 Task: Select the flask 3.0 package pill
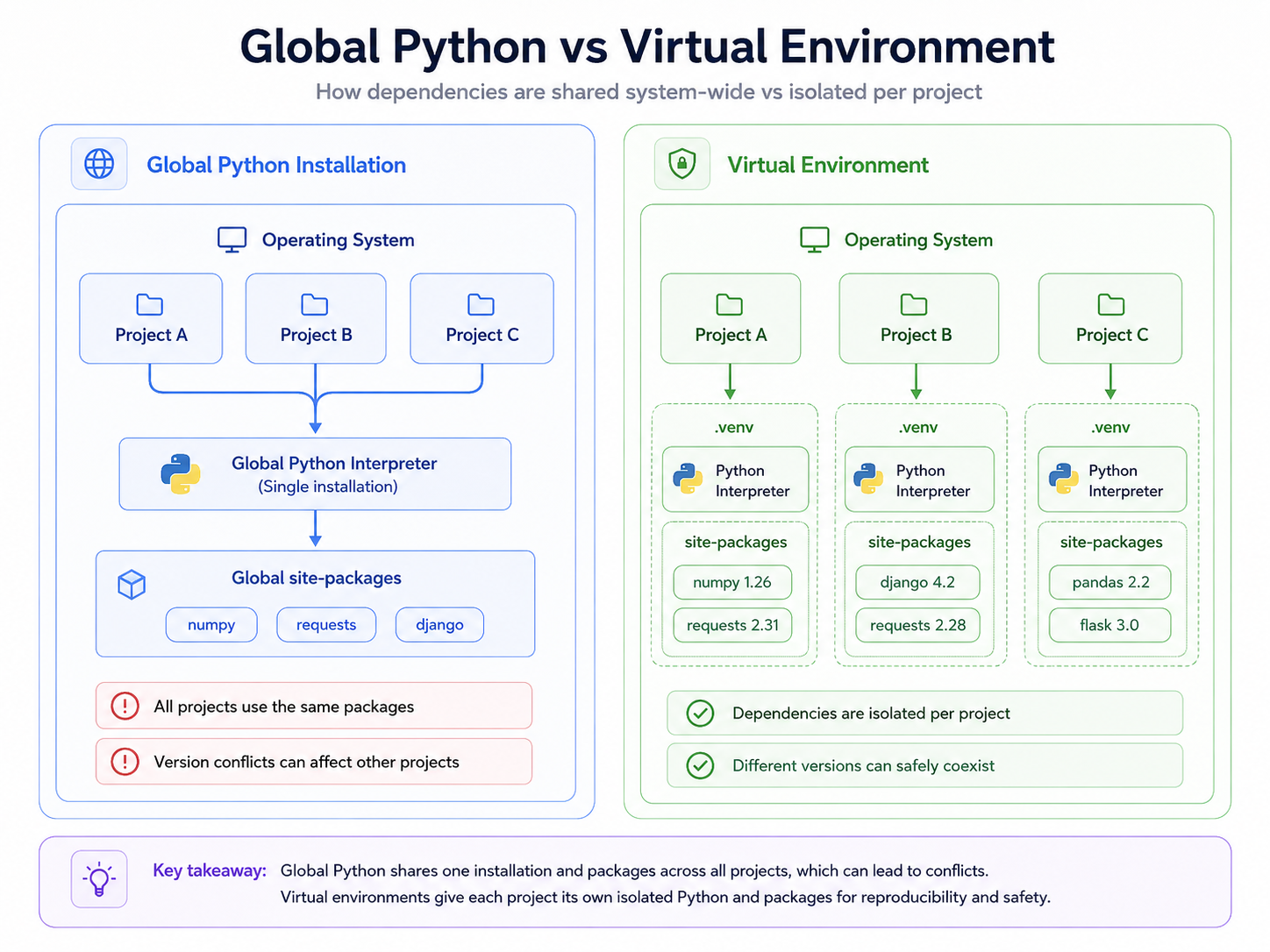pyautogui.click(x=1110, y=625)
